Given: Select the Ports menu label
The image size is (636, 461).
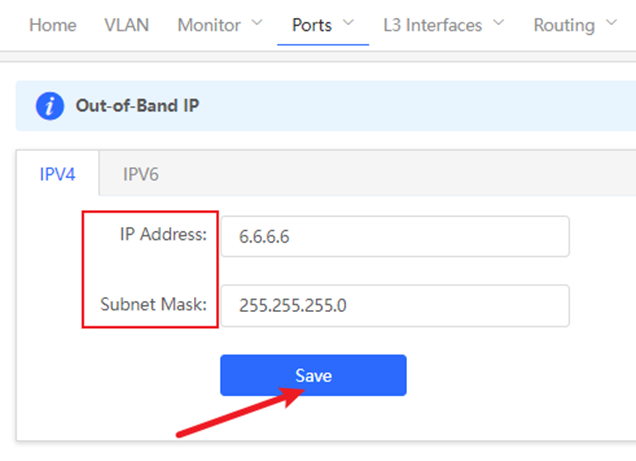Looking at the screenshot, I should click(x=312, y=24).
